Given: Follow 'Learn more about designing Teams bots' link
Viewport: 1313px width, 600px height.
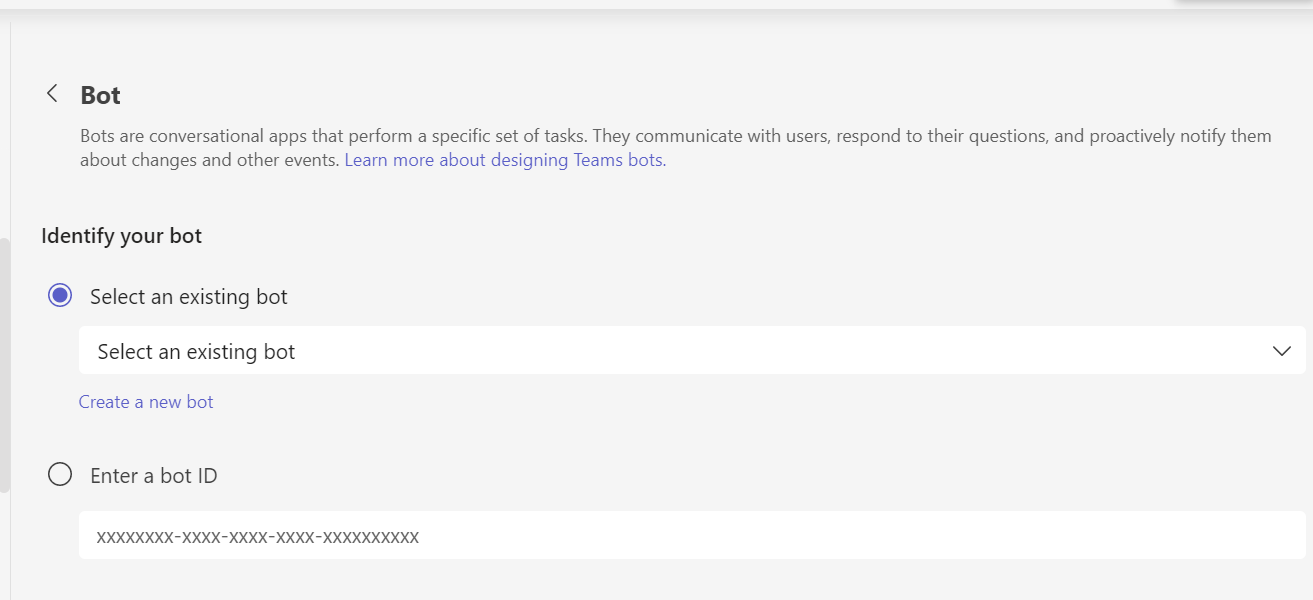Looking at the screenshot, I should point(505,160).
